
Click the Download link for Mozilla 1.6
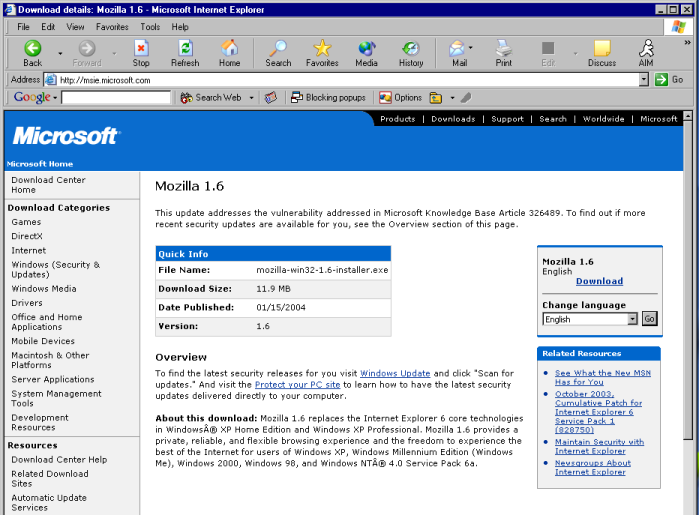coord(599,281)
